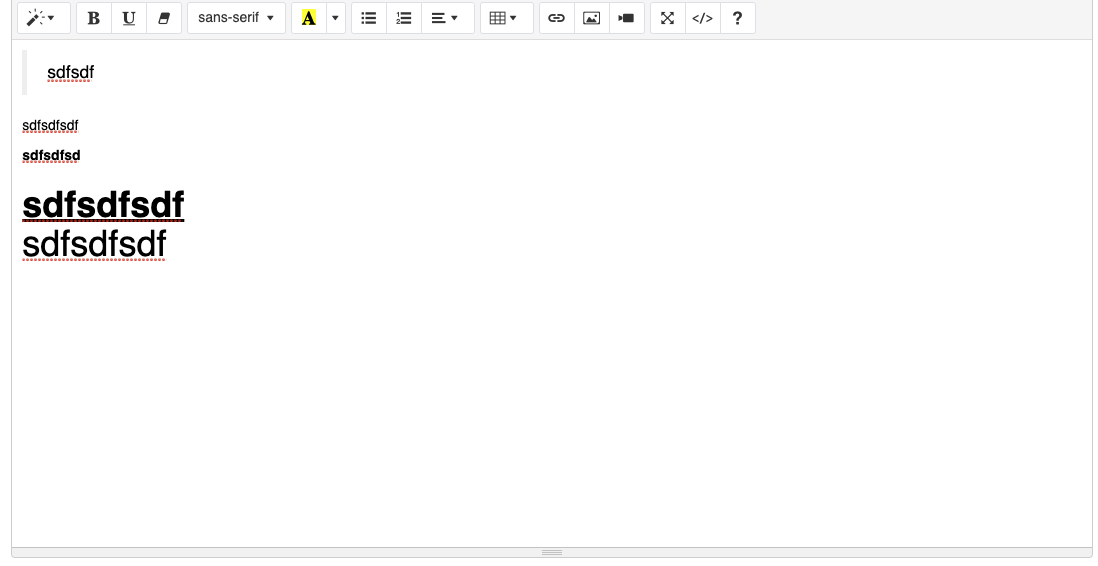Open the table insert dropdown
Screen dimensions: 1098x566
(506, 18)
